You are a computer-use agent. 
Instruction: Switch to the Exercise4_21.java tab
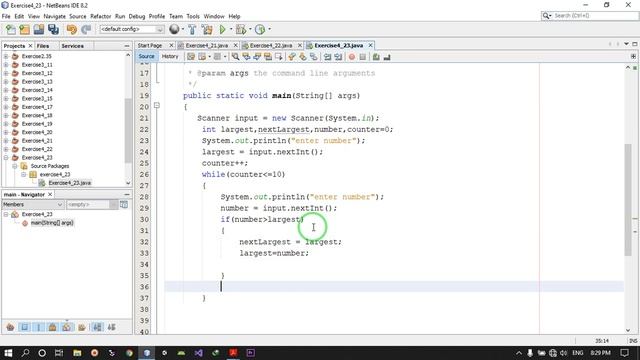tap(207, 45)
